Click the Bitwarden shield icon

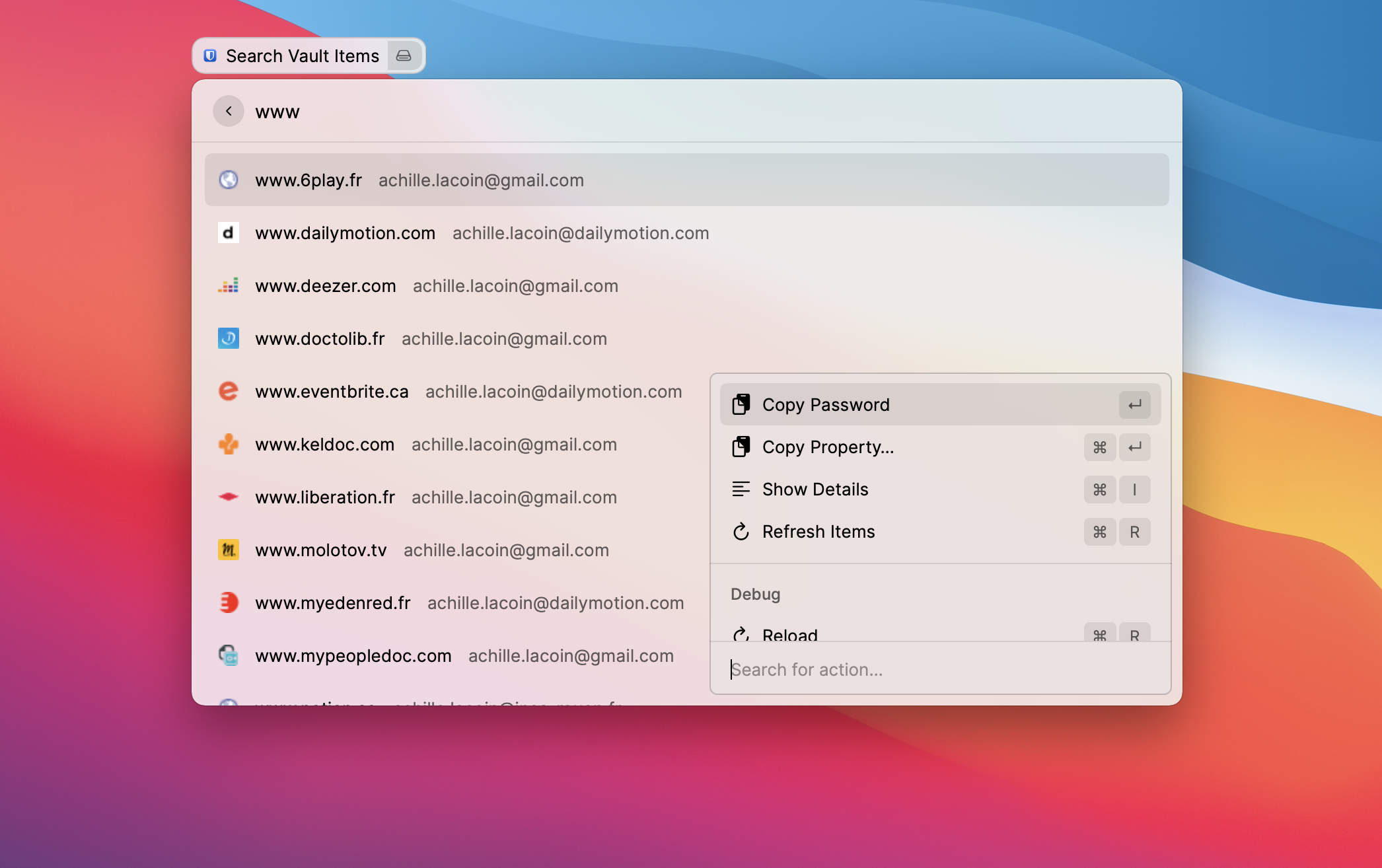point(210,56)
